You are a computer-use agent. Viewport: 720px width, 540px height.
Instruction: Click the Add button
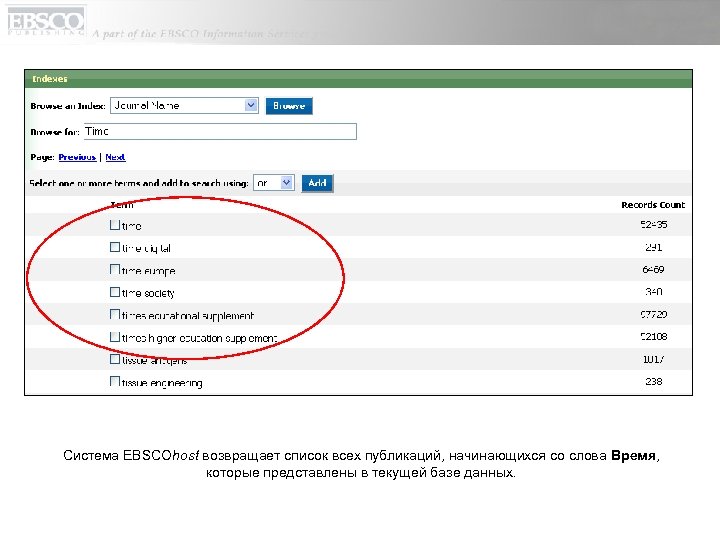(x=317, y=183)
